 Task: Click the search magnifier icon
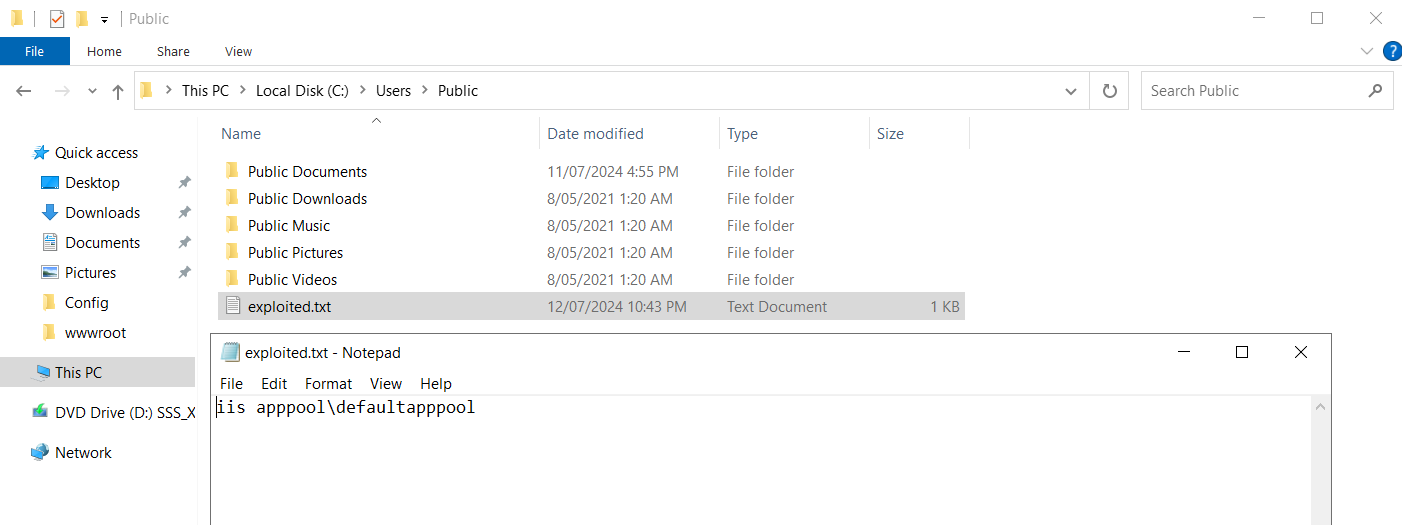[x=1375, y=91]
